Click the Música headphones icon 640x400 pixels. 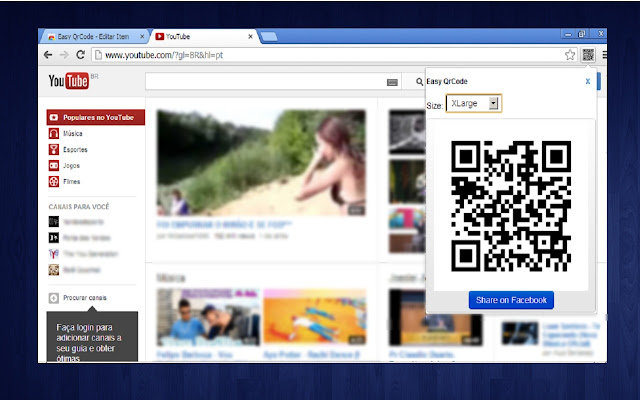pos(53,133)
